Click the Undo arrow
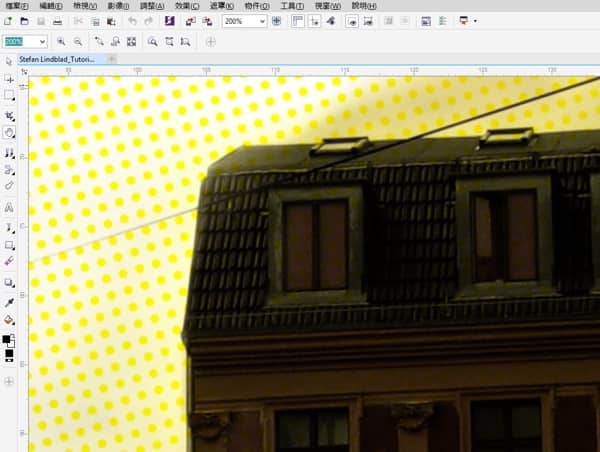The image size is (600, 452). 132,21
